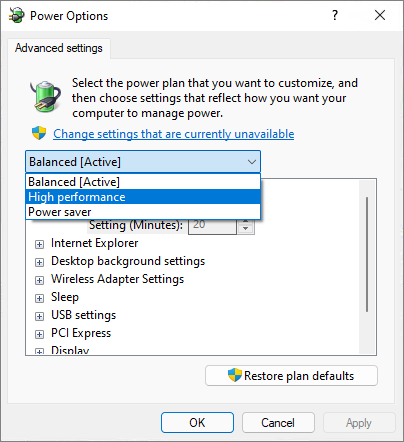Expand the Sleep settings node
This screenshot has width=404, height=442.
pos(39,298)
